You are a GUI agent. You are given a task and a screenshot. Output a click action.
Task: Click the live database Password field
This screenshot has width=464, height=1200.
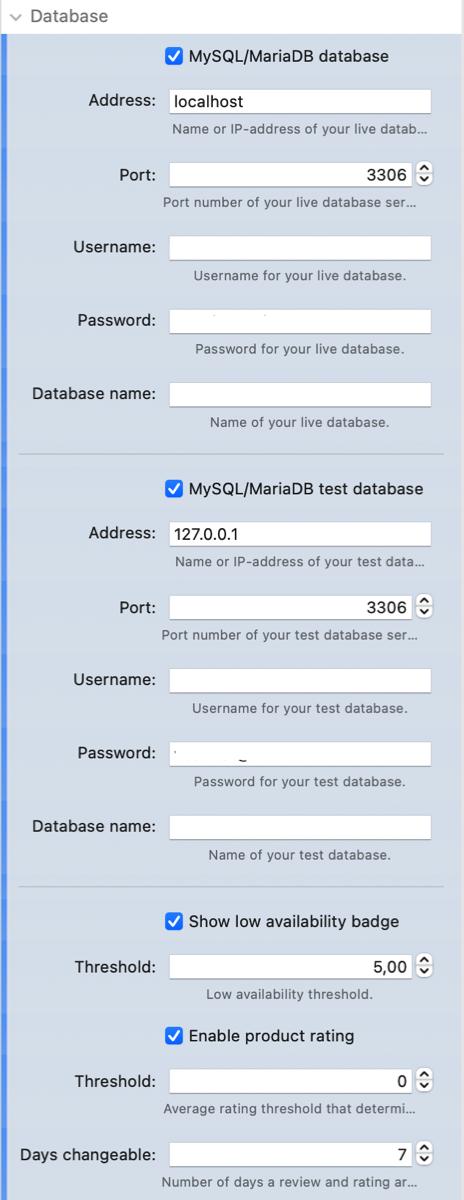point(300,321)
